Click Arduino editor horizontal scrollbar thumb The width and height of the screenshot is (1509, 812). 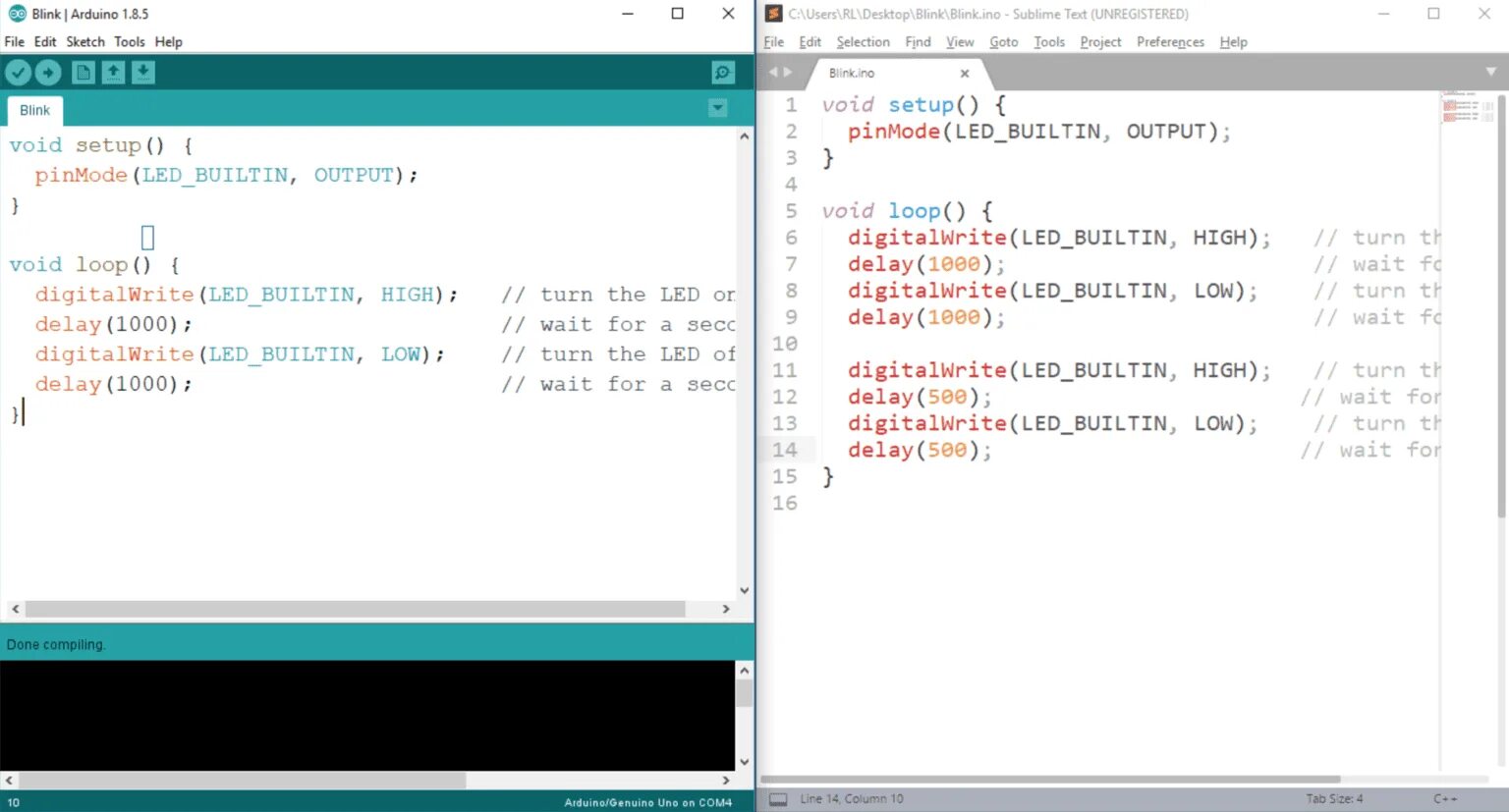[x=355, y=609]
